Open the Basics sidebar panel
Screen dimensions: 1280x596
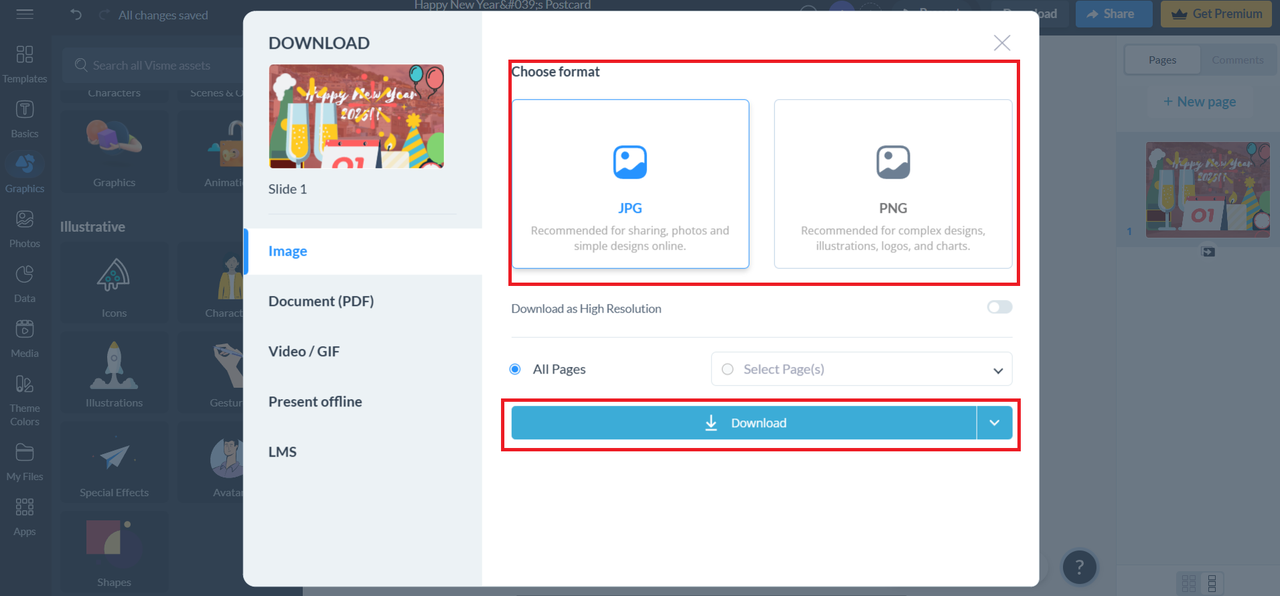tap(25, 119)
